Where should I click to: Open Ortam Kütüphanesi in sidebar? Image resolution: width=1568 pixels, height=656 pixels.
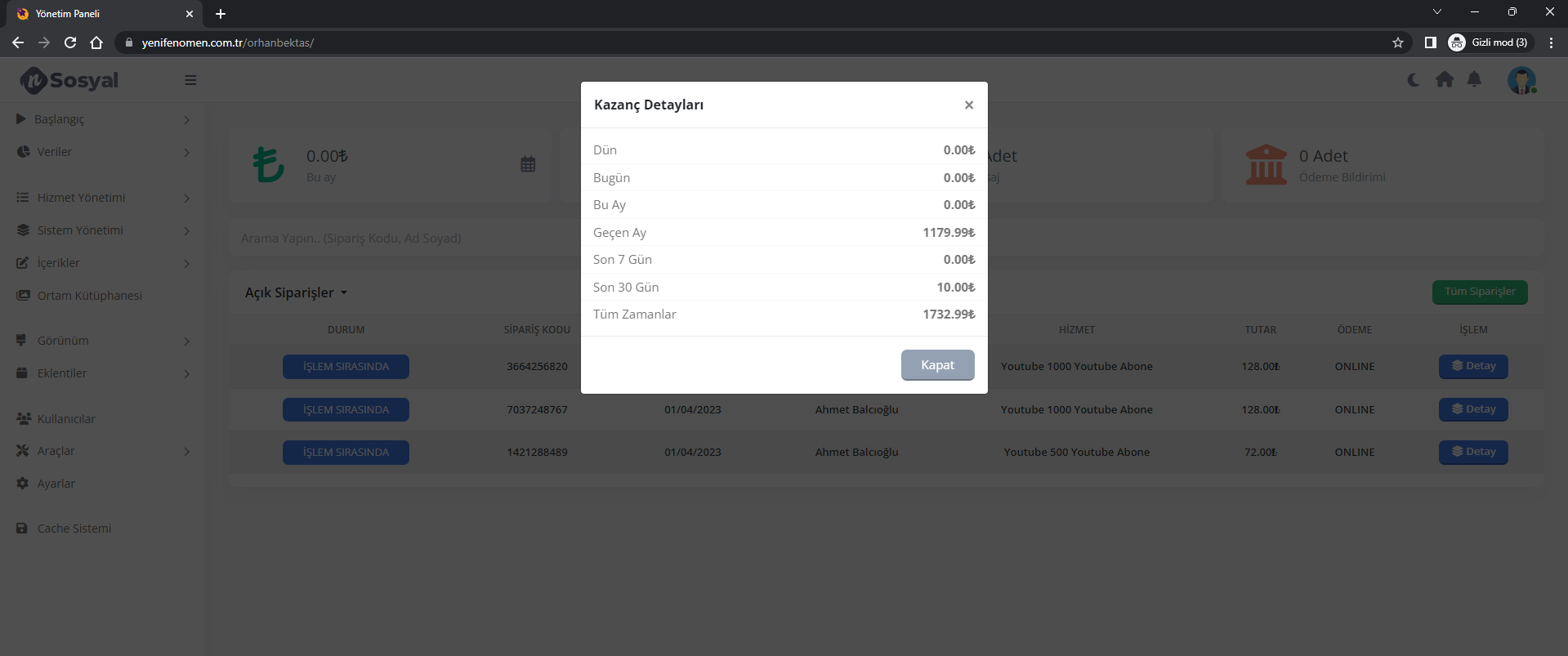click(90, 296)
